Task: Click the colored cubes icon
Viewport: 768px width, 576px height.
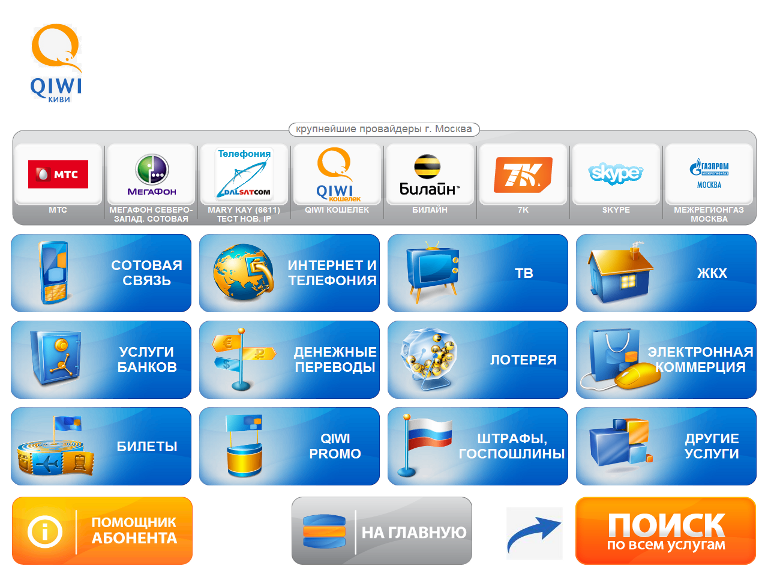Action: pyautogui.click(x=621, y=443)
